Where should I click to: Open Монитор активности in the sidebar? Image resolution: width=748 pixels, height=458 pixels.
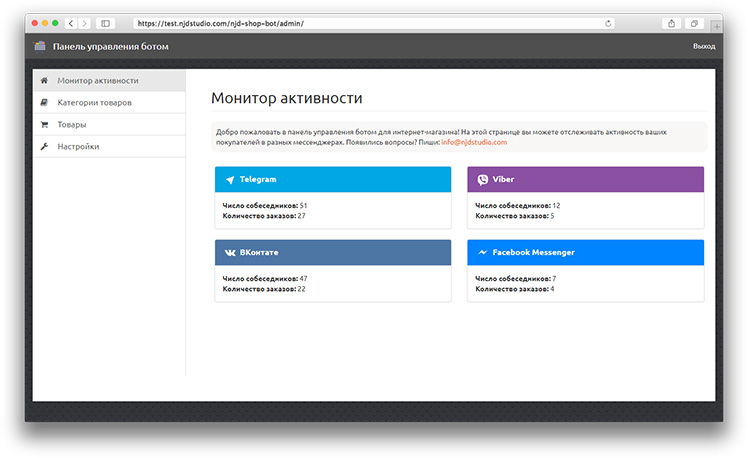110,81
